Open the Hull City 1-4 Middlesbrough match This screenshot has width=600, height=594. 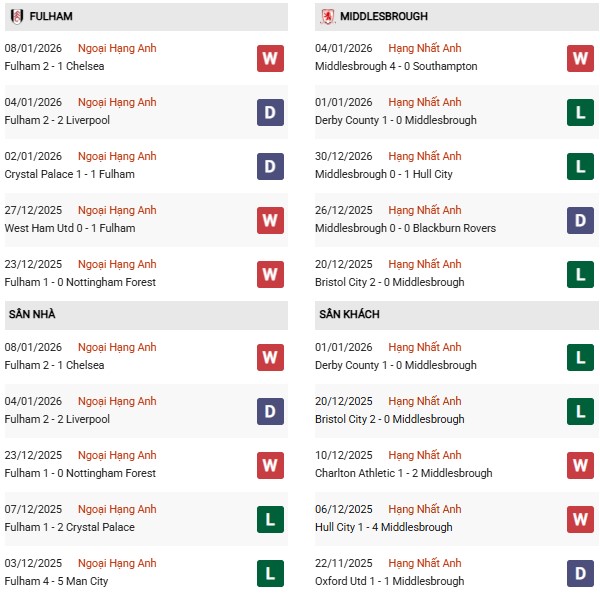tap(383, 527)
